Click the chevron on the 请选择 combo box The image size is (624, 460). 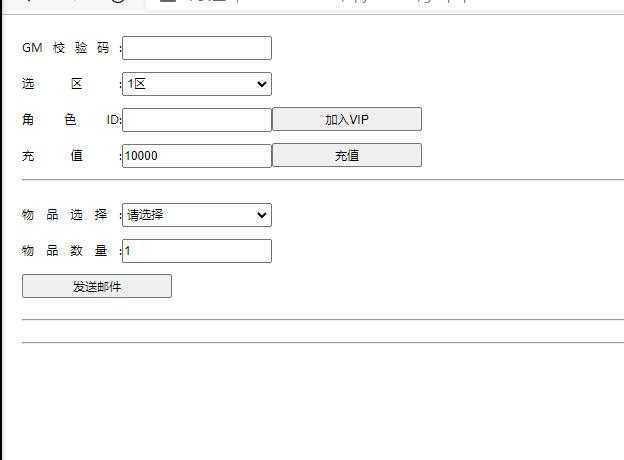[x=262, y=215]
